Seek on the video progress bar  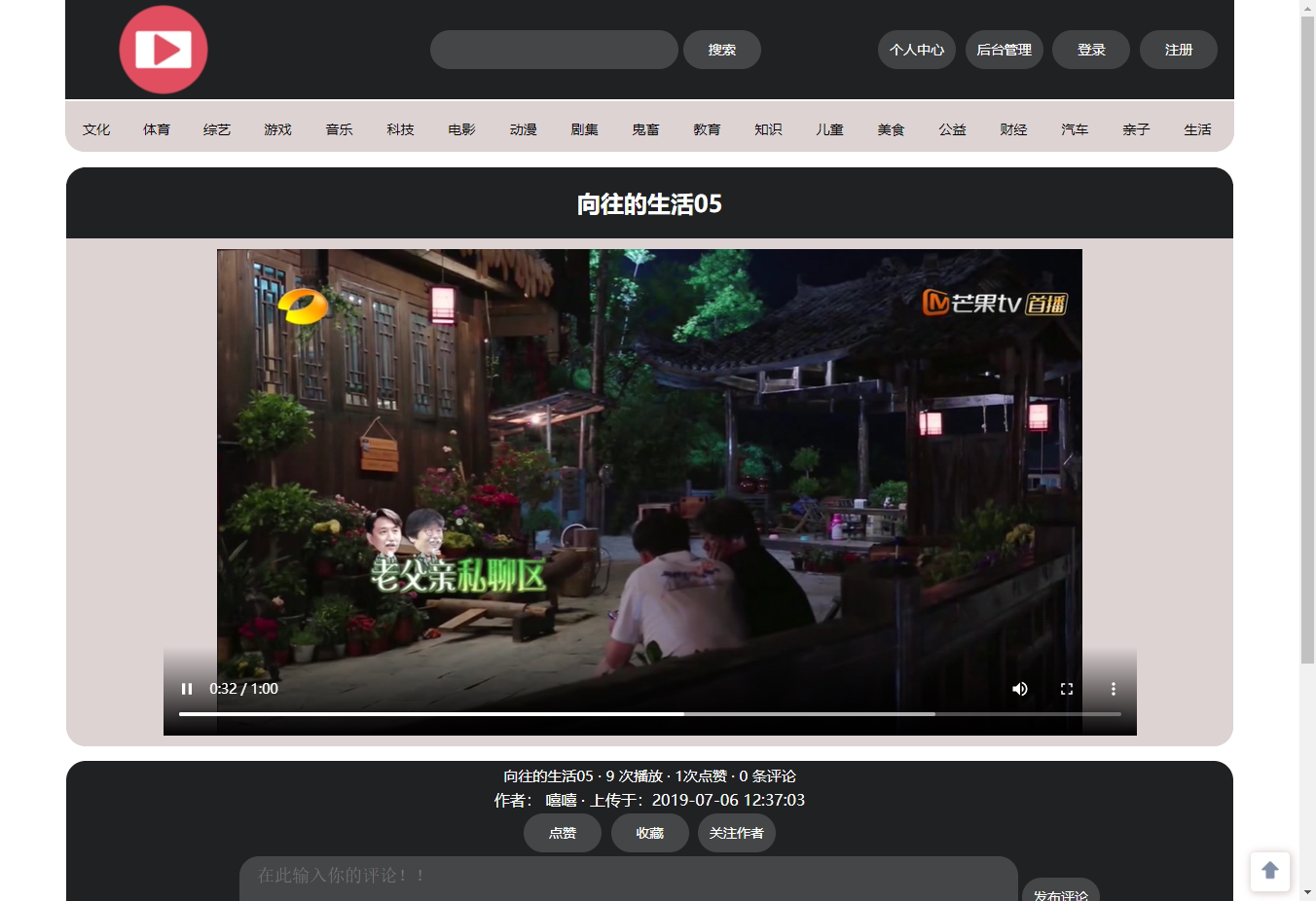pyautogui.click(x=650, y=714)
